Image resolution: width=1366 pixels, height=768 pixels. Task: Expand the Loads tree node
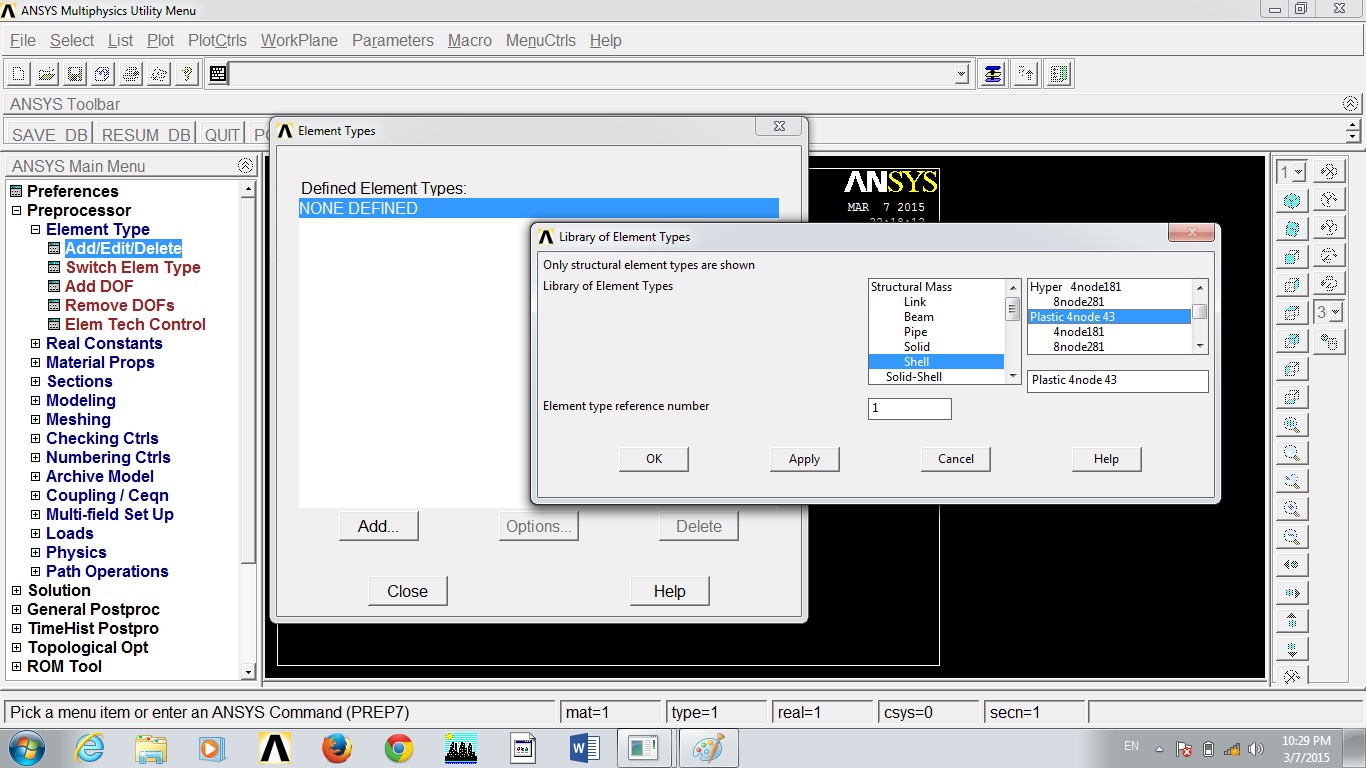tap(35, 533)
